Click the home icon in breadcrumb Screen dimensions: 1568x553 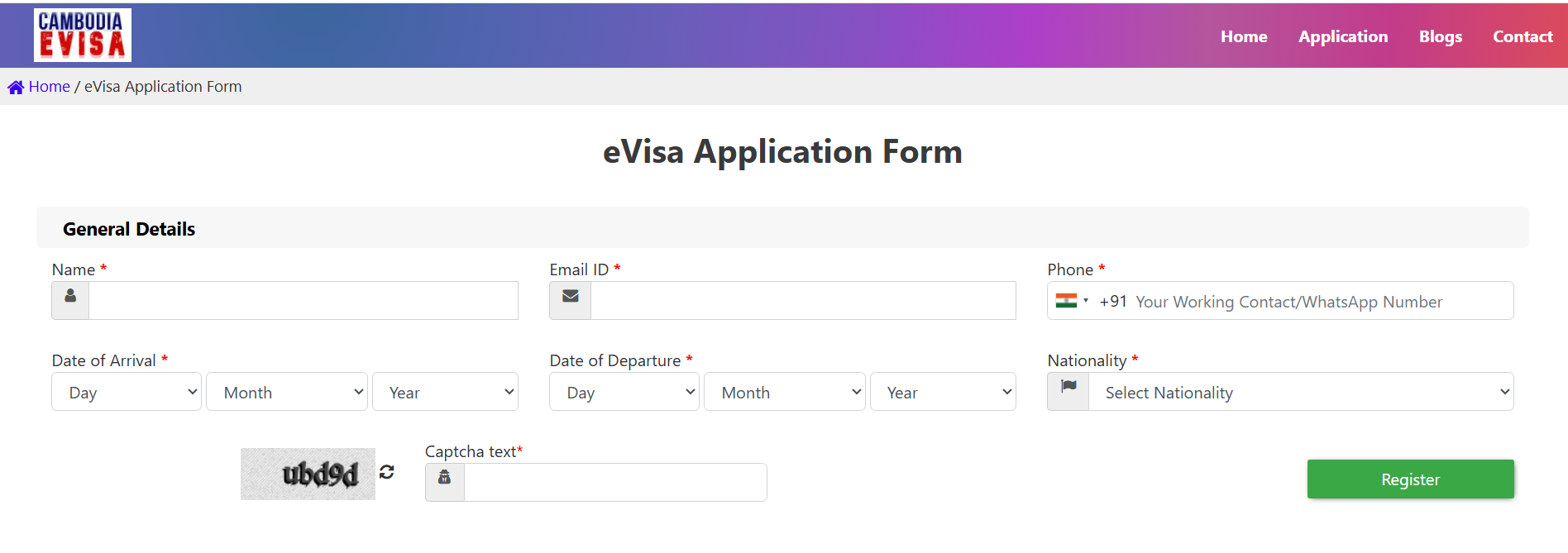[16, 87]
